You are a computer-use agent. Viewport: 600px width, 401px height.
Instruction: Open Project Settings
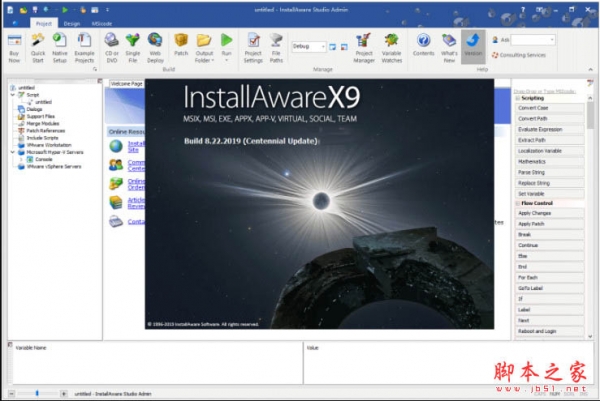pos(253,48)
